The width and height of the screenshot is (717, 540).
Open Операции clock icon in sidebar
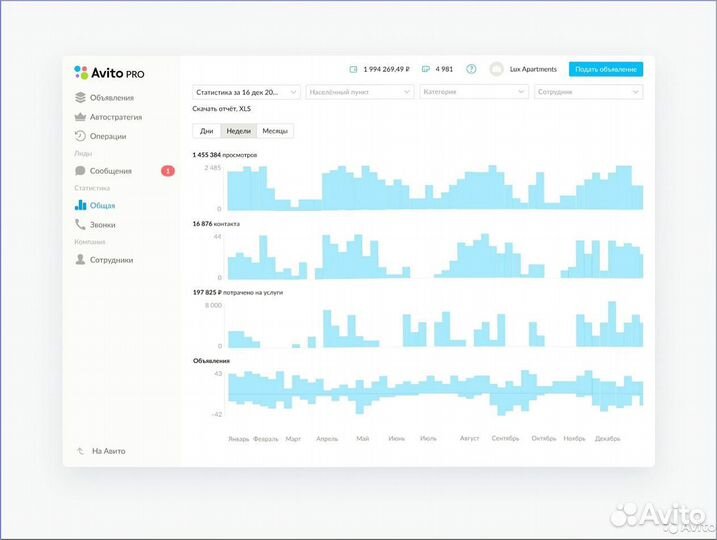80,136
